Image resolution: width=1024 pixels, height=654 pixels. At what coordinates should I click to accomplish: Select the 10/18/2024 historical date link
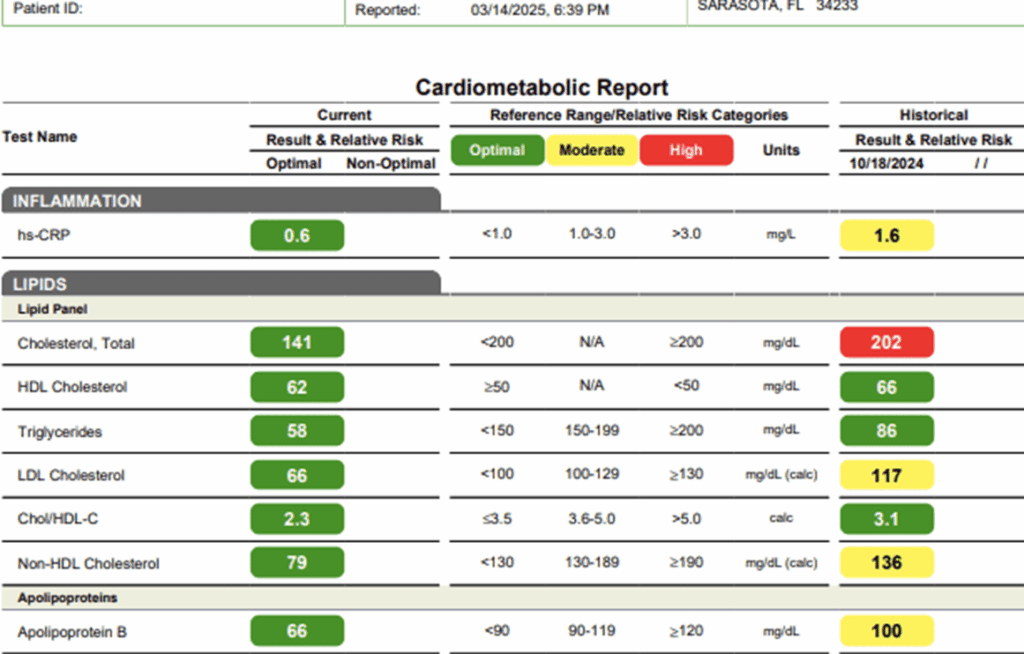(886, 164)
